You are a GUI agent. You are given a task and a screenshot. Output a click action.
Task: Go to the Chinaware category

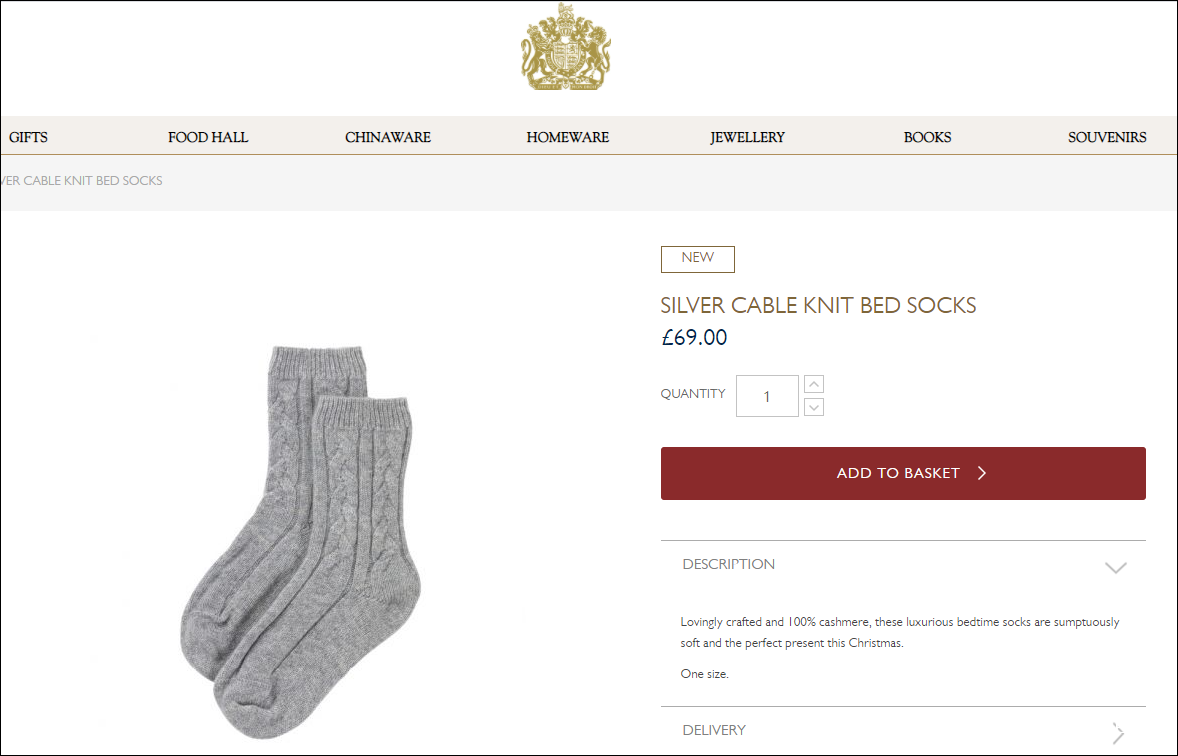tap(388, 137)
